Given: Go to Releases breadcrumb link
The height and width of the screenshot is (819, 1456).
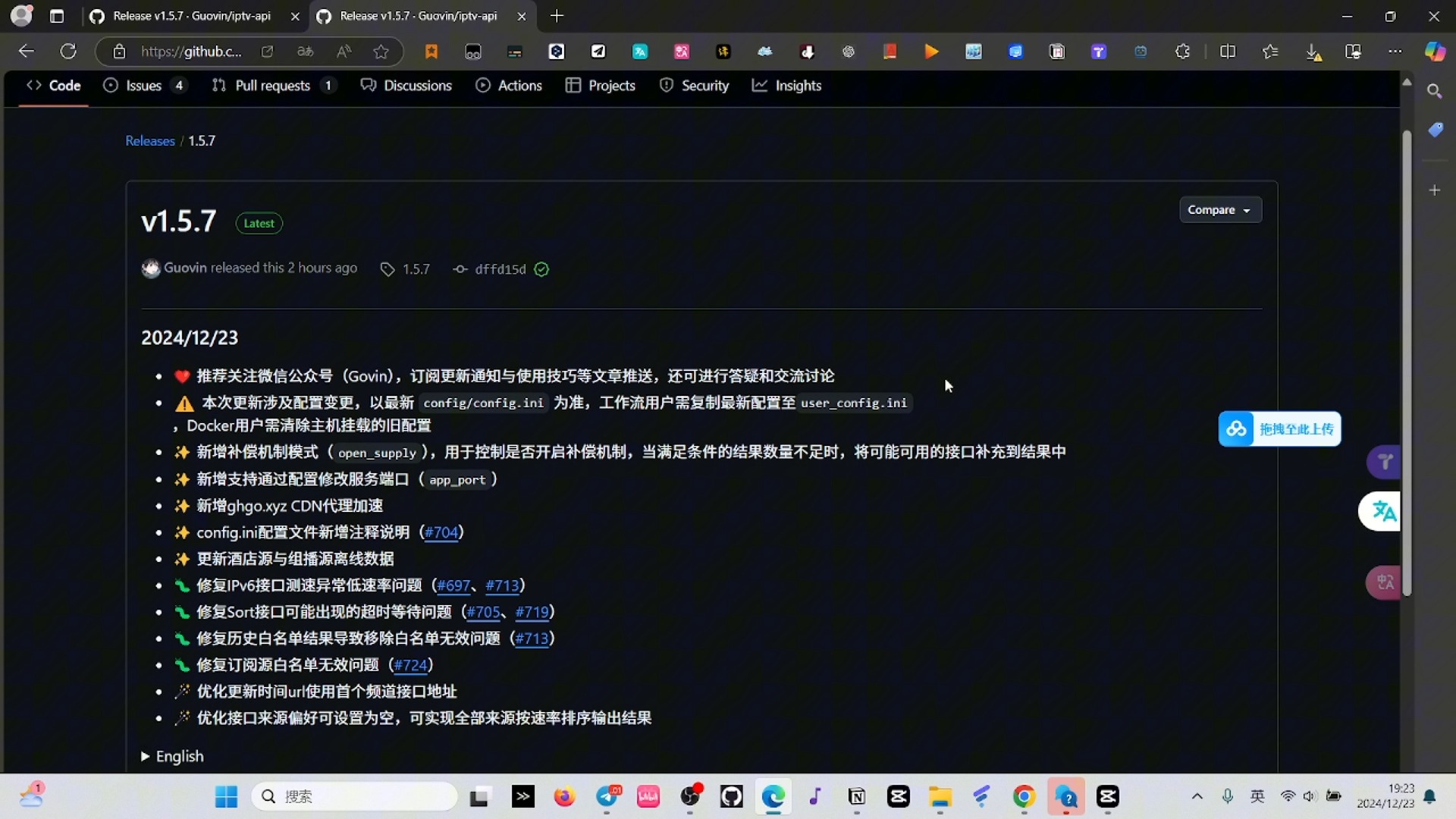Looking at the screenshot, I should point(150,141).
